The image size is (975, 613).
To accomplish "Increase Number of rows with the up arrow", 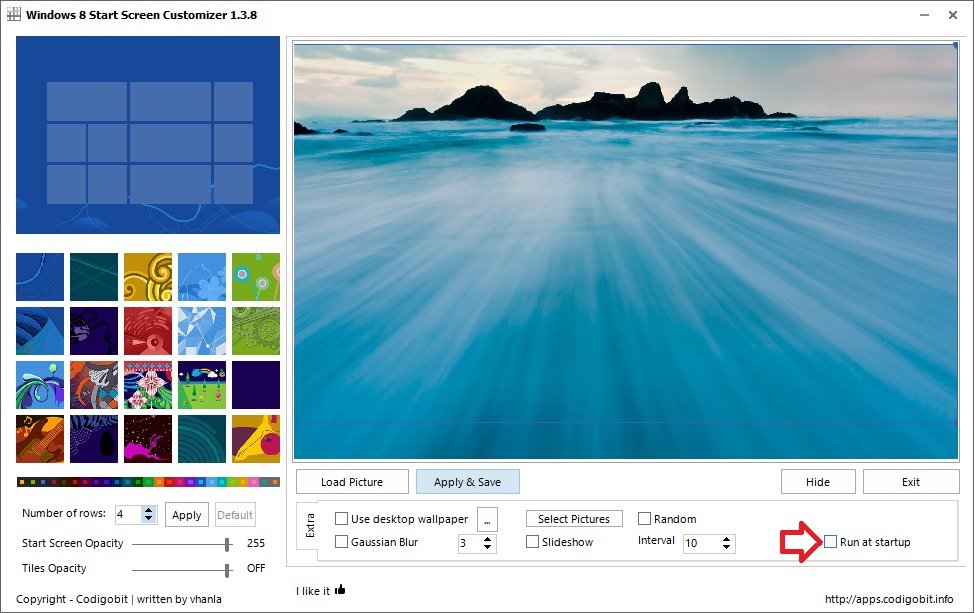I will (148, 510).
